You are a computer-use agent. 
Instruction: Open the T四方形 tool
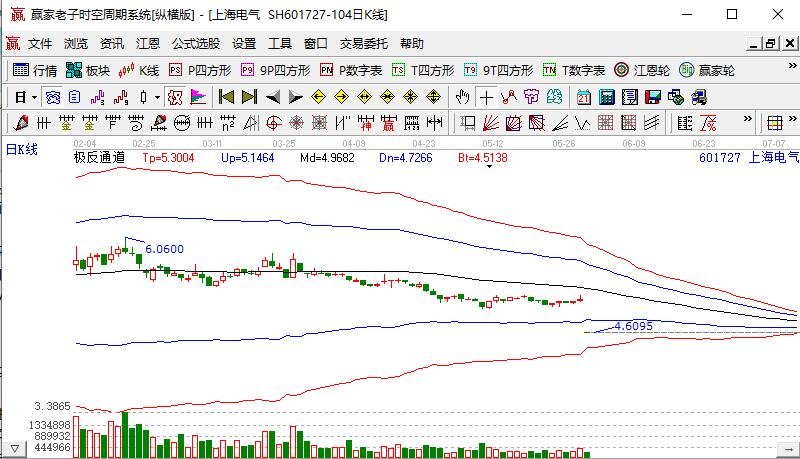pos(423,70)
